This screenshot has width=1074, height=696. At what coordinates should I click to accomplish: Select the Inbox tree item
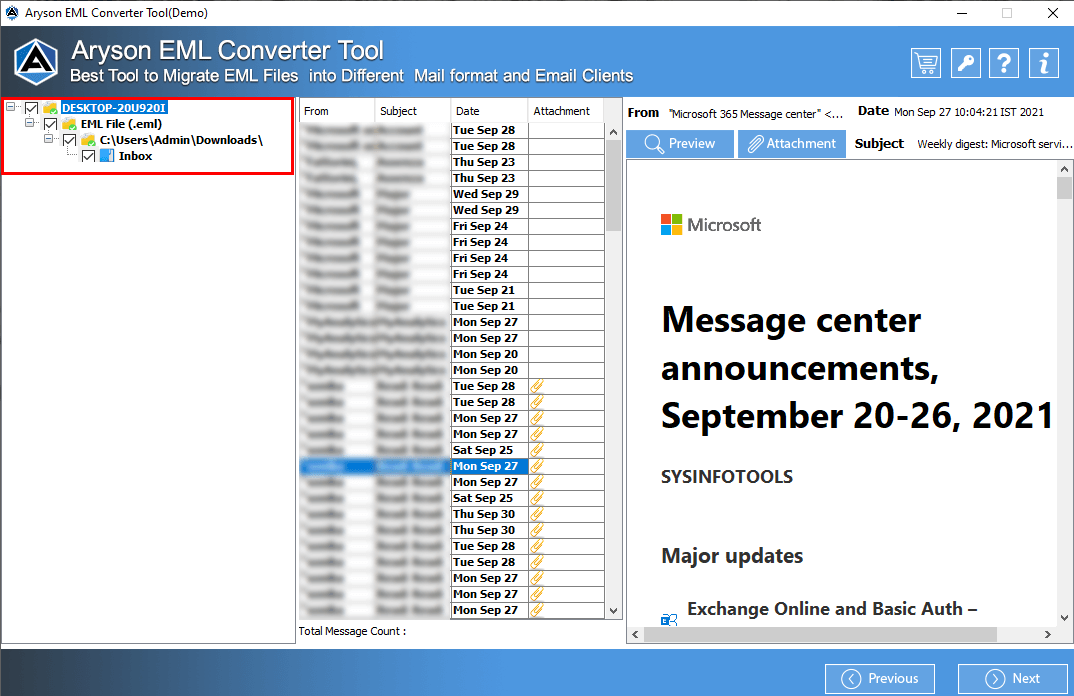pos(136,156)
